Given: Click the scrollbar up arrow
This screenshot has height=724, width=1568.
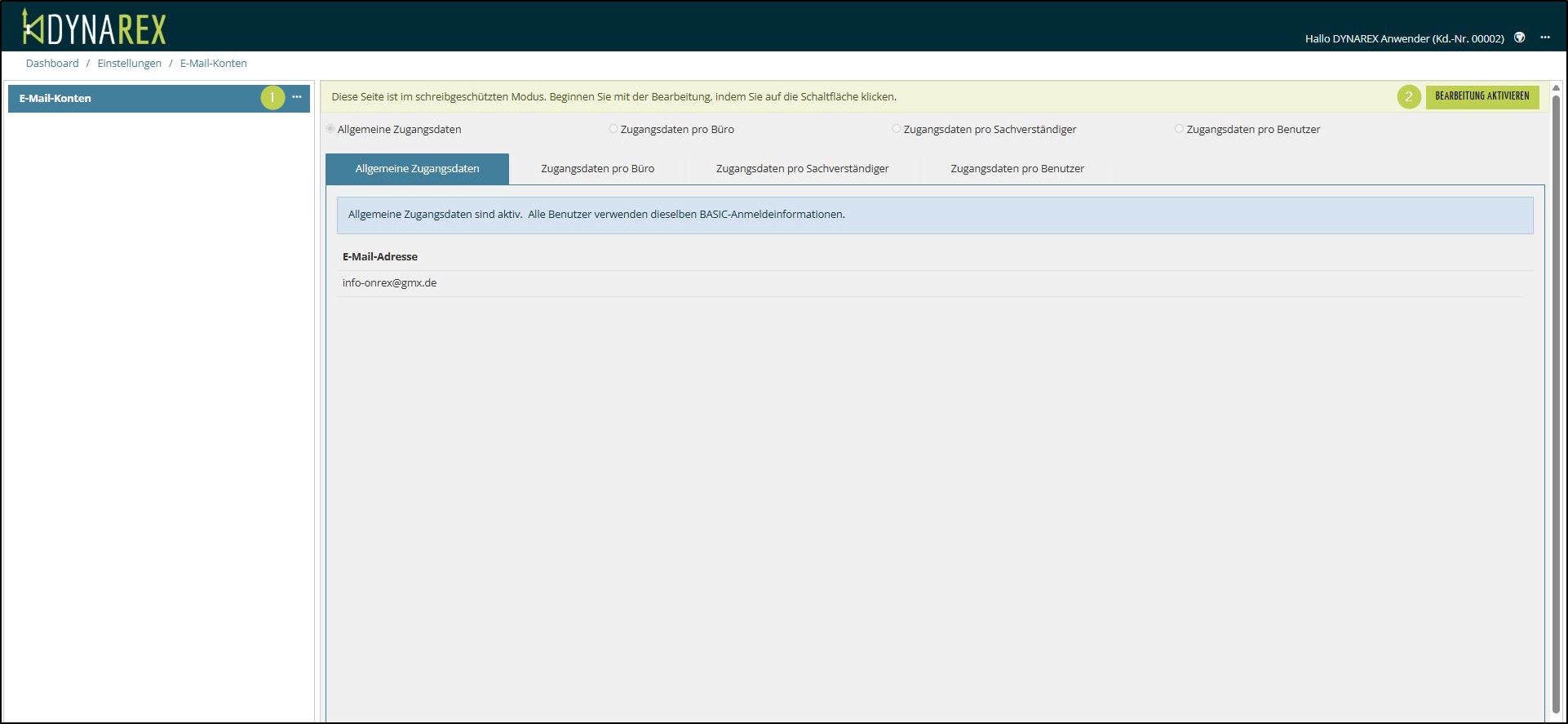Looking at the screenshot, I should (1556, 88).
